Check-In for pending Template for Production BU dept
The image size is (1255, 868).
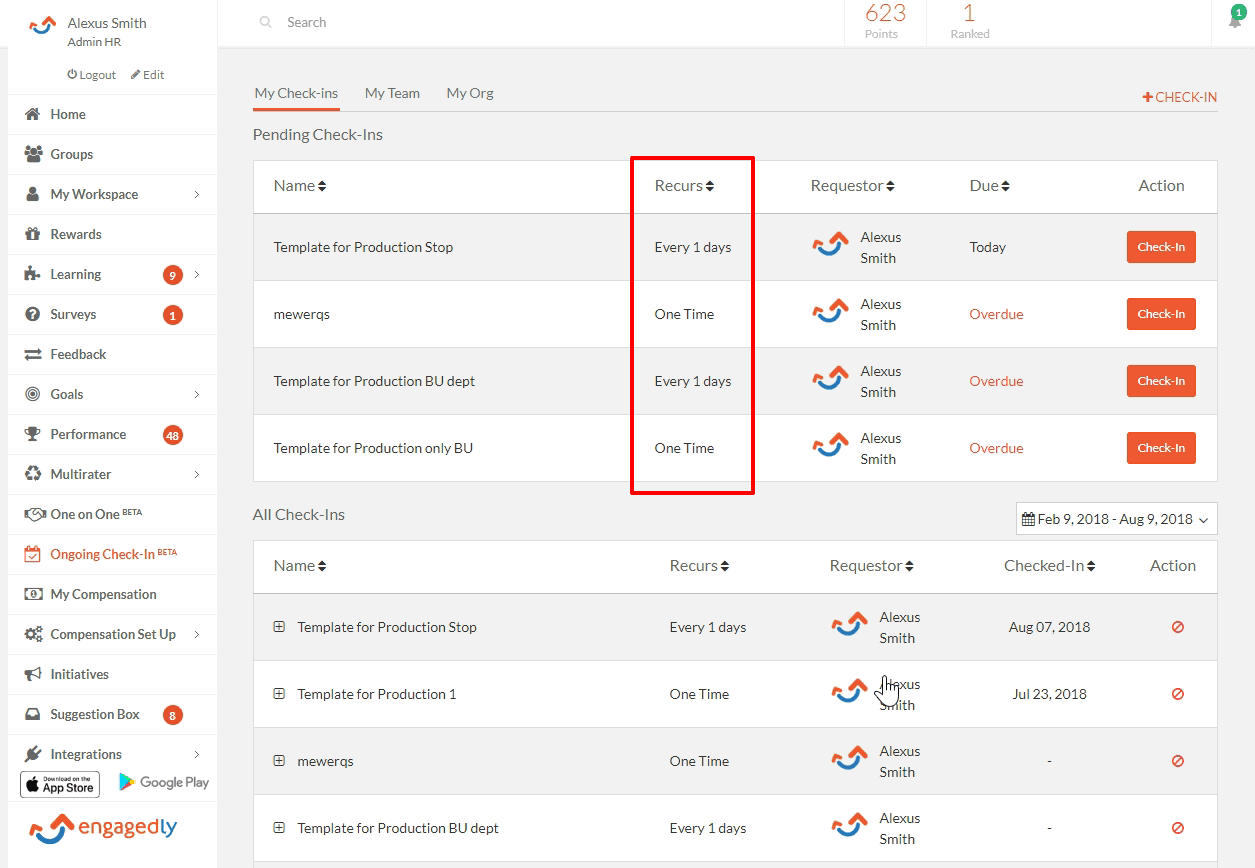[x=1161, y=381]
